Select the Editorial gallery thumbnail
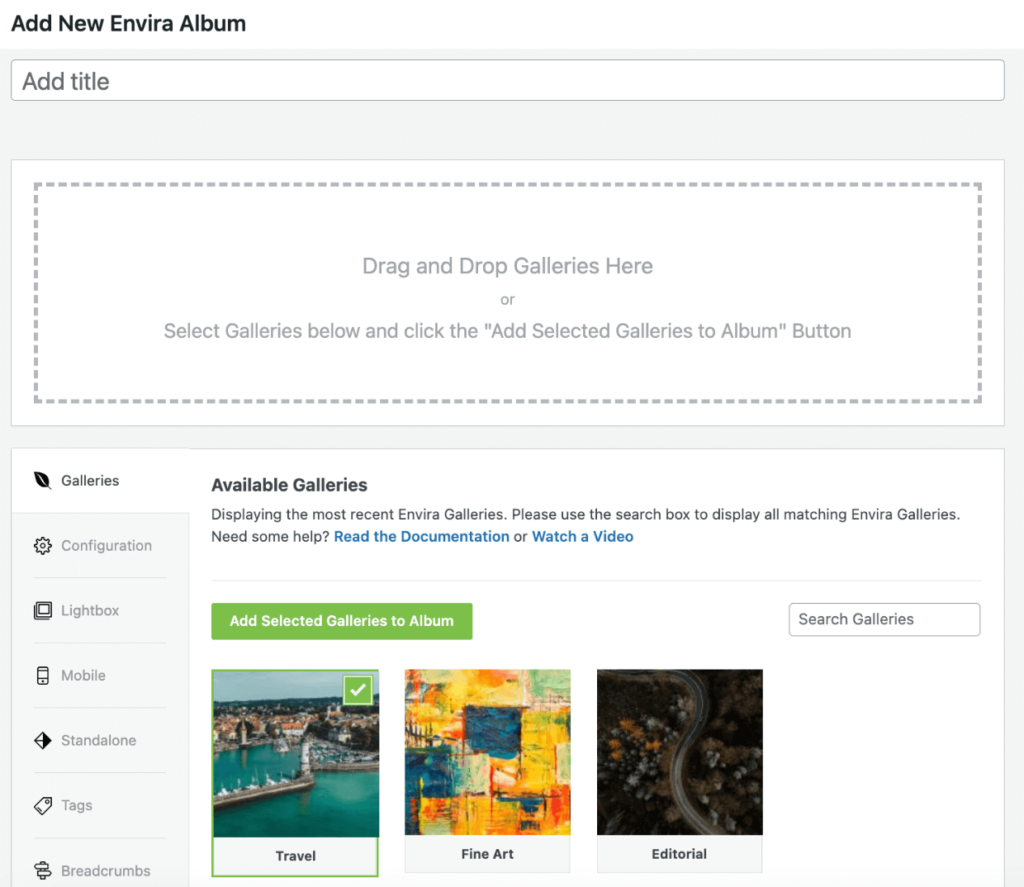The height and width of the screenshot is (887, 1024). 679,752
